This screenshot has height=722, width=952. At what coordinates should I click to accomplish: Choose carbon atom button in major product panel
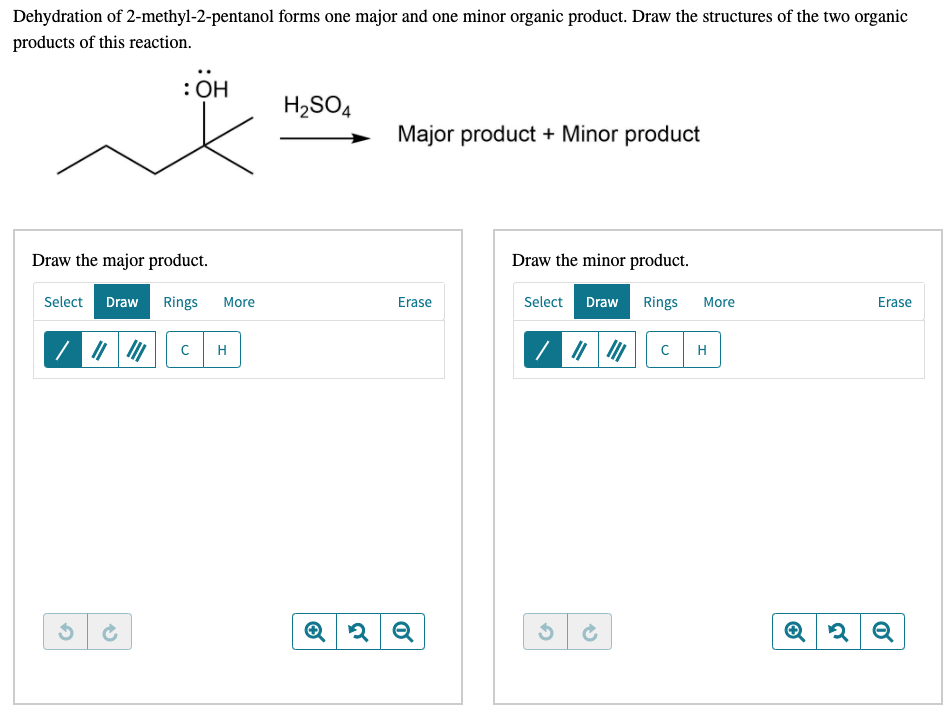(x=185, y=350)
